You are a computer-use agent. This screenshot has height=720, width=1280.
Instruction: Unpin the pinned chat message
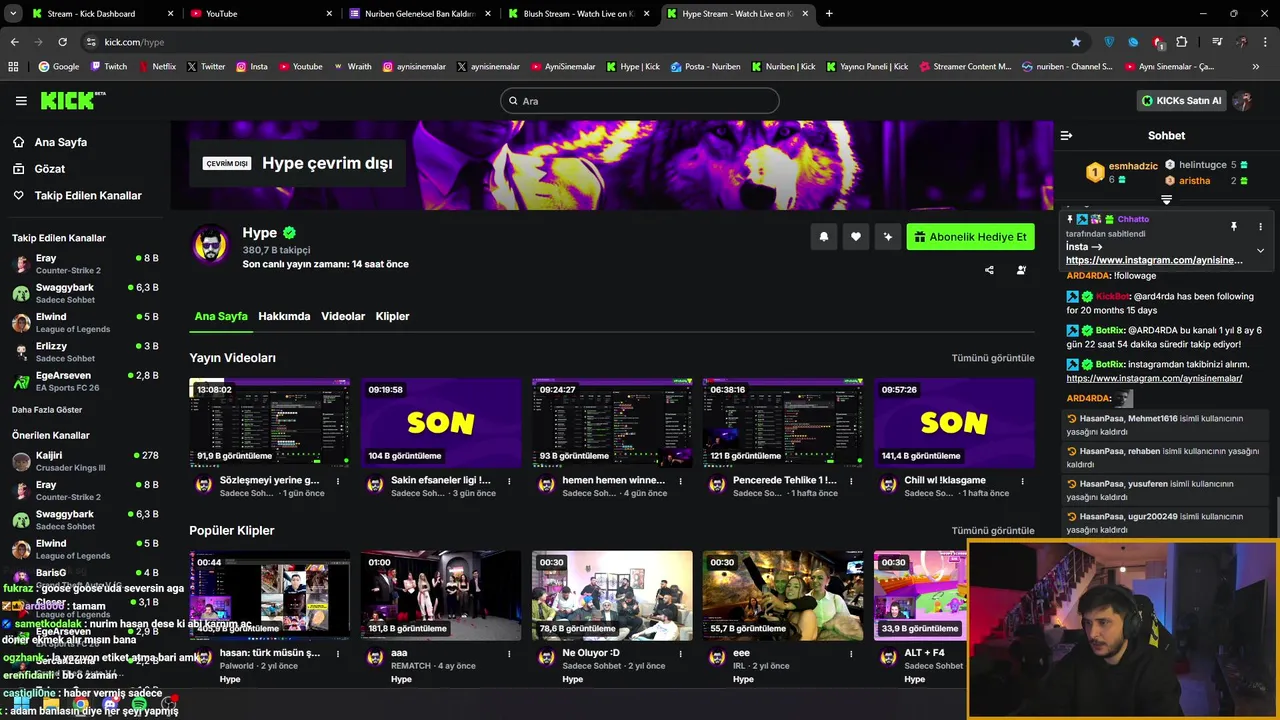[x=1233, y=227]
